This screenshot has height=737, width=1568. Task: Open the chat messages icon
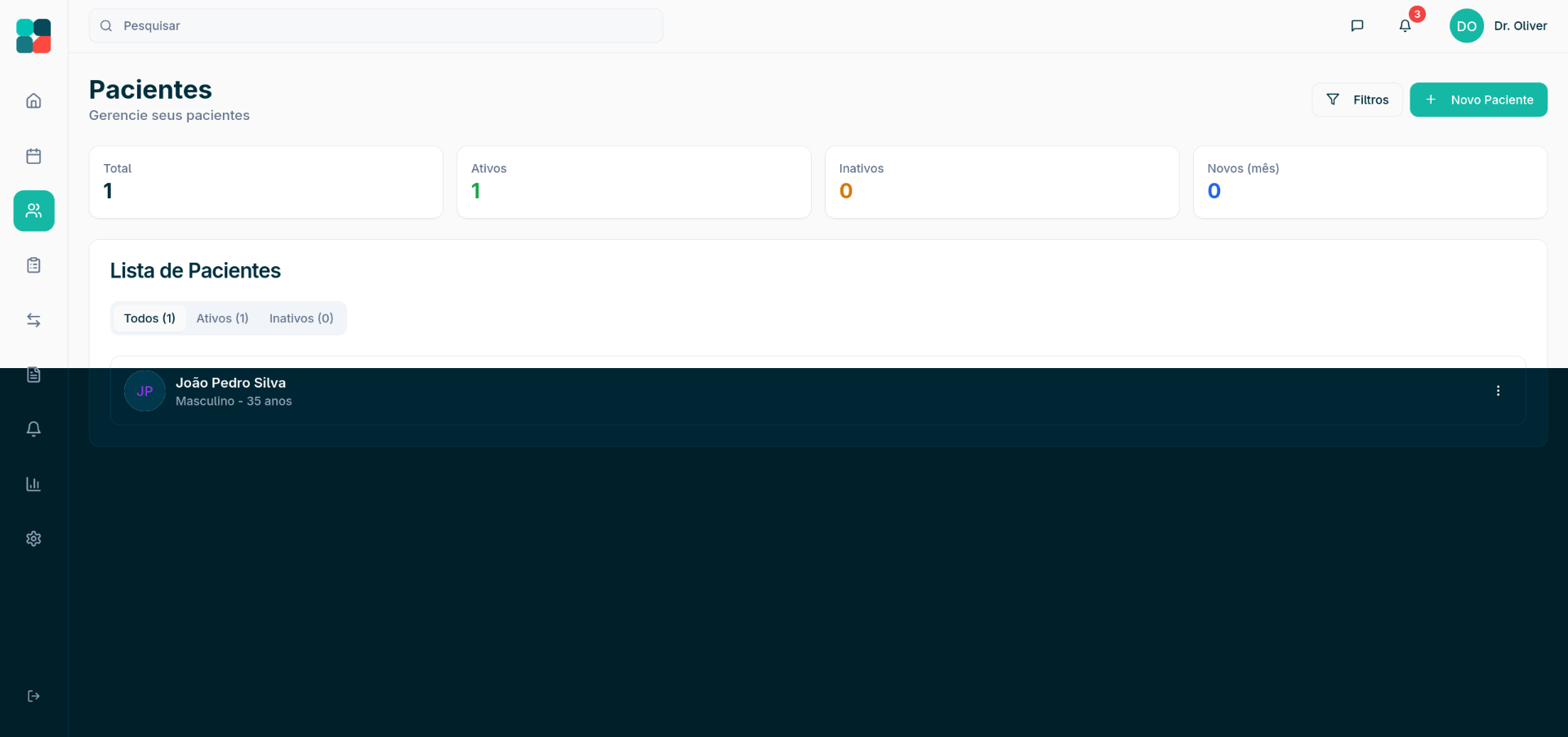[x=1357, y=26]
